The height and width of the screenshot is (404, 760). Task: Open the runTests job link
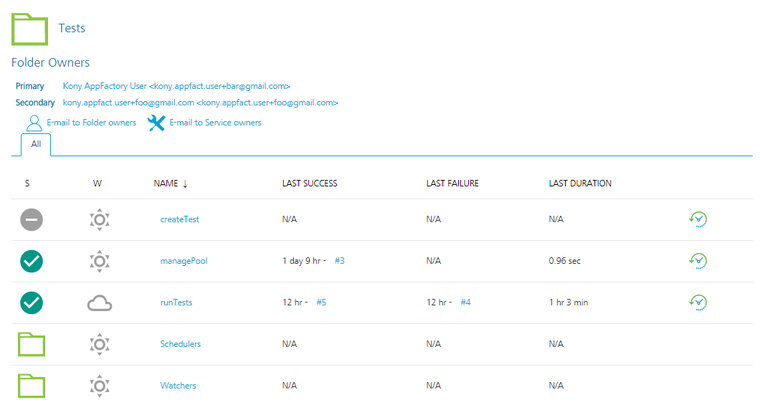pyautogui.click(x=176, y=302)
